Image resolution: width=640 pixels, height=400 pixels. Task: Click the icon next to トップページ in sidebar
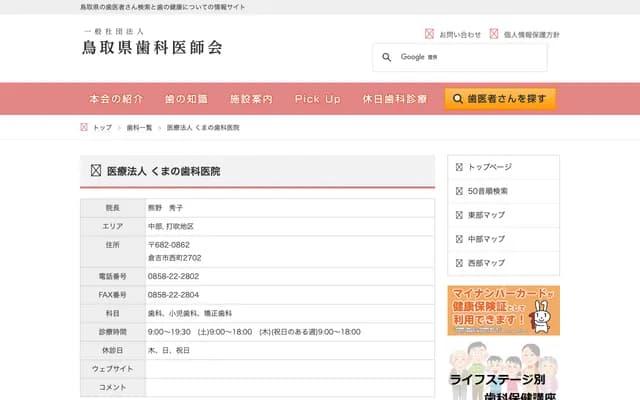(459, 167)
